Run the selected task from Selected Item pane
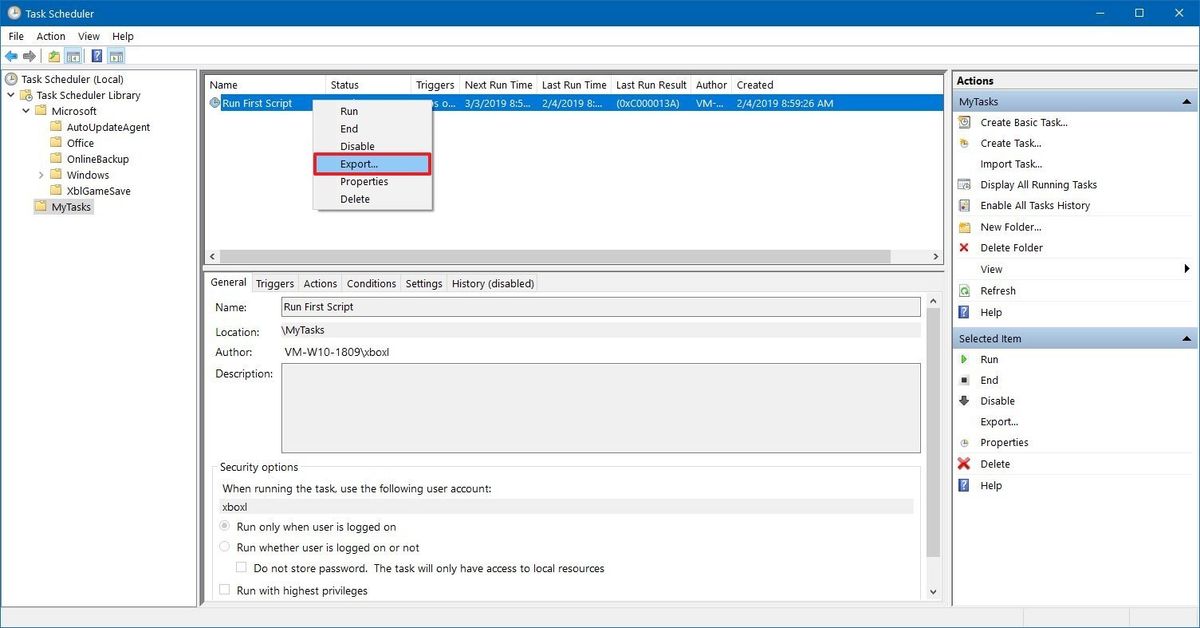This screenshot has width=1200, height=628. (x=990, y=358)
